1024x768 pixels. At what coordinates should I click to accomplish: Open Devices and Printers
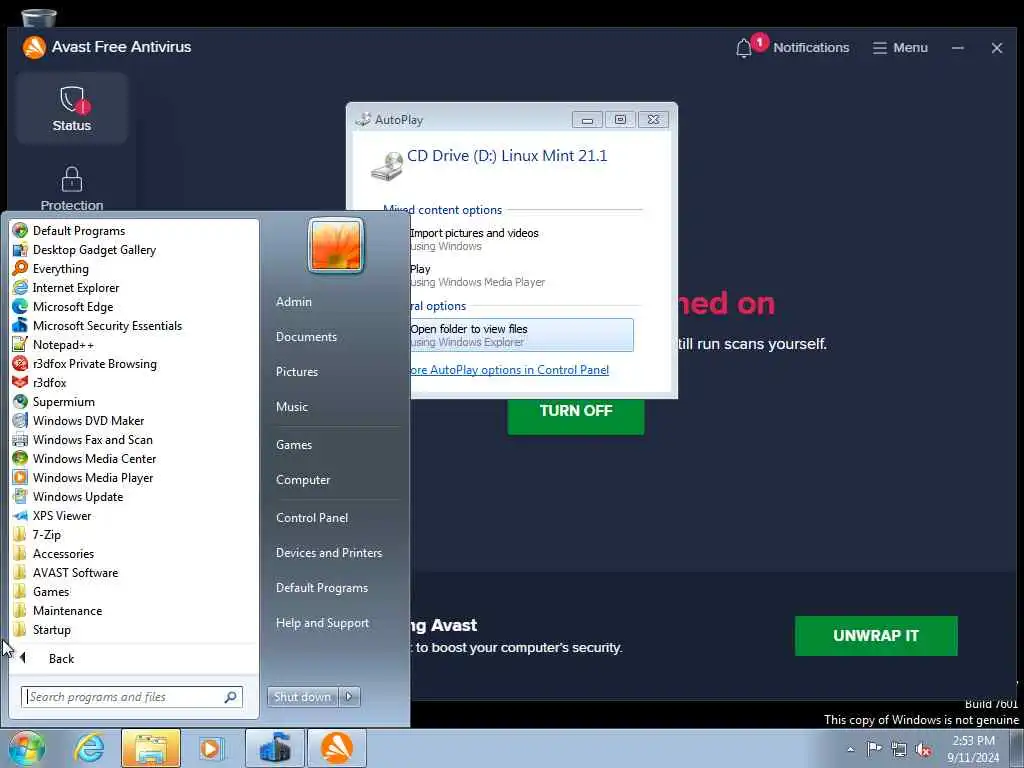329,552
